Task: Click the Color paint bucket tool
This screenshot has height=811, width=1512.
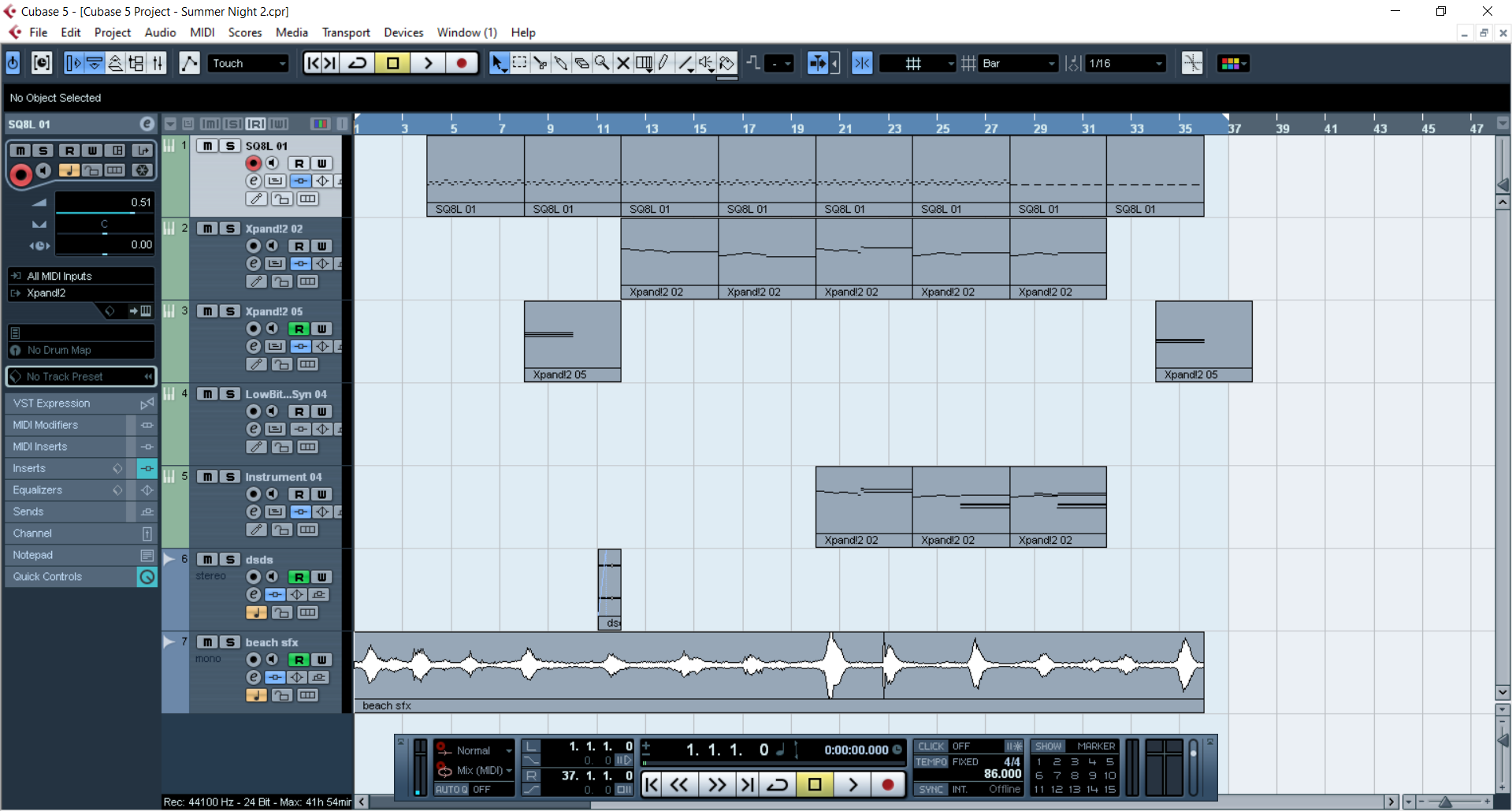Action: [727, 63]
